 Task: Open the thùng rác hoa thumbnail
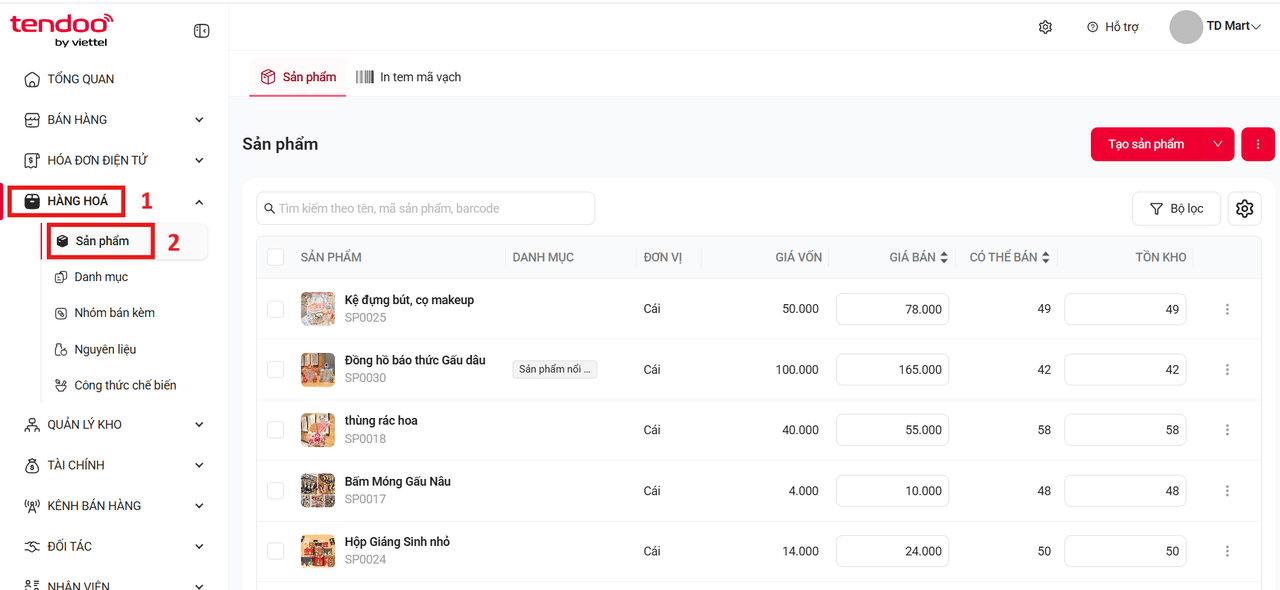318,430
